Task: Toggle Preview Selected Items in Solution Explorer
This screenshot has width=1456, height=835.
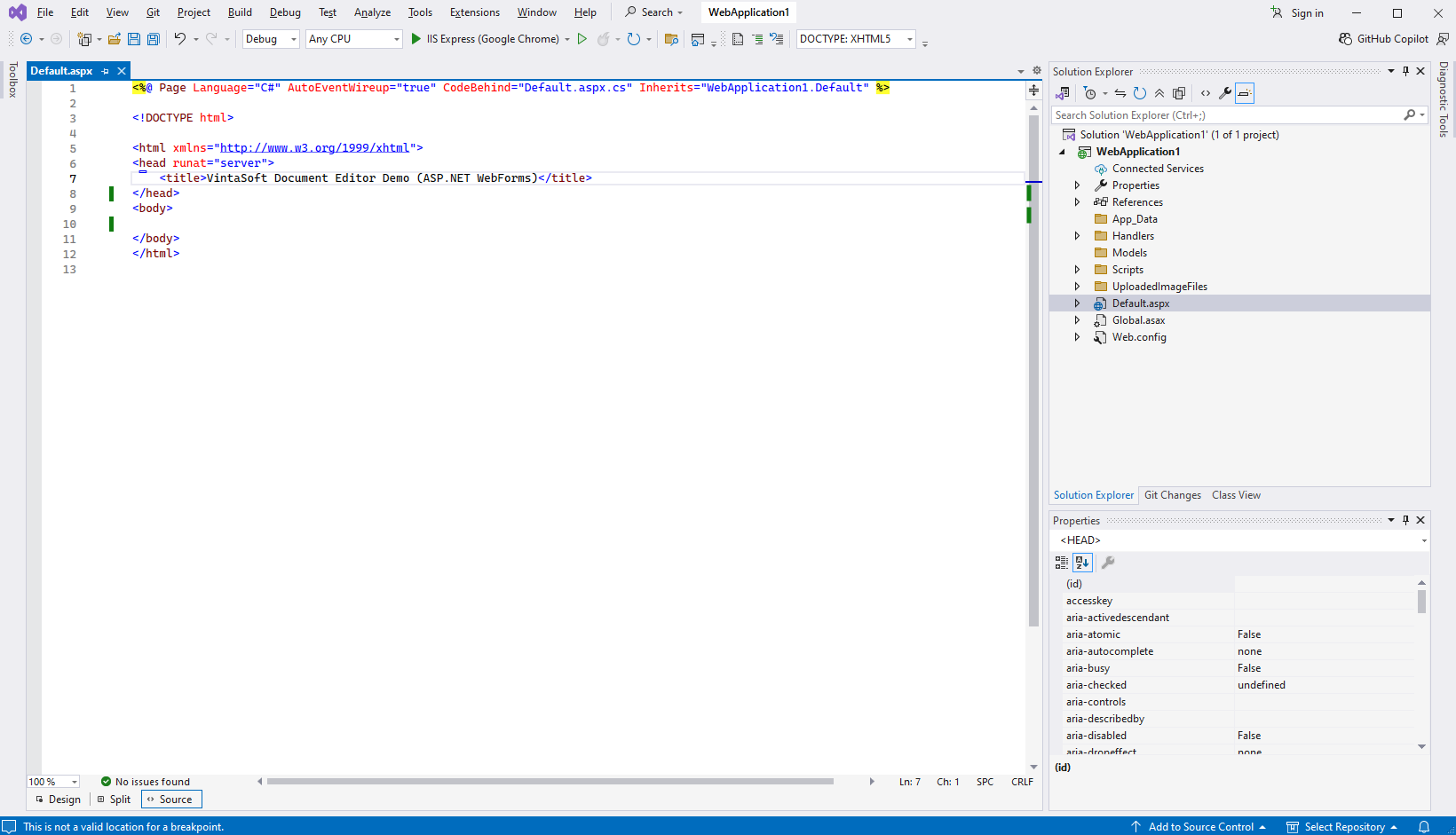Action: (x=1245, y=93)
